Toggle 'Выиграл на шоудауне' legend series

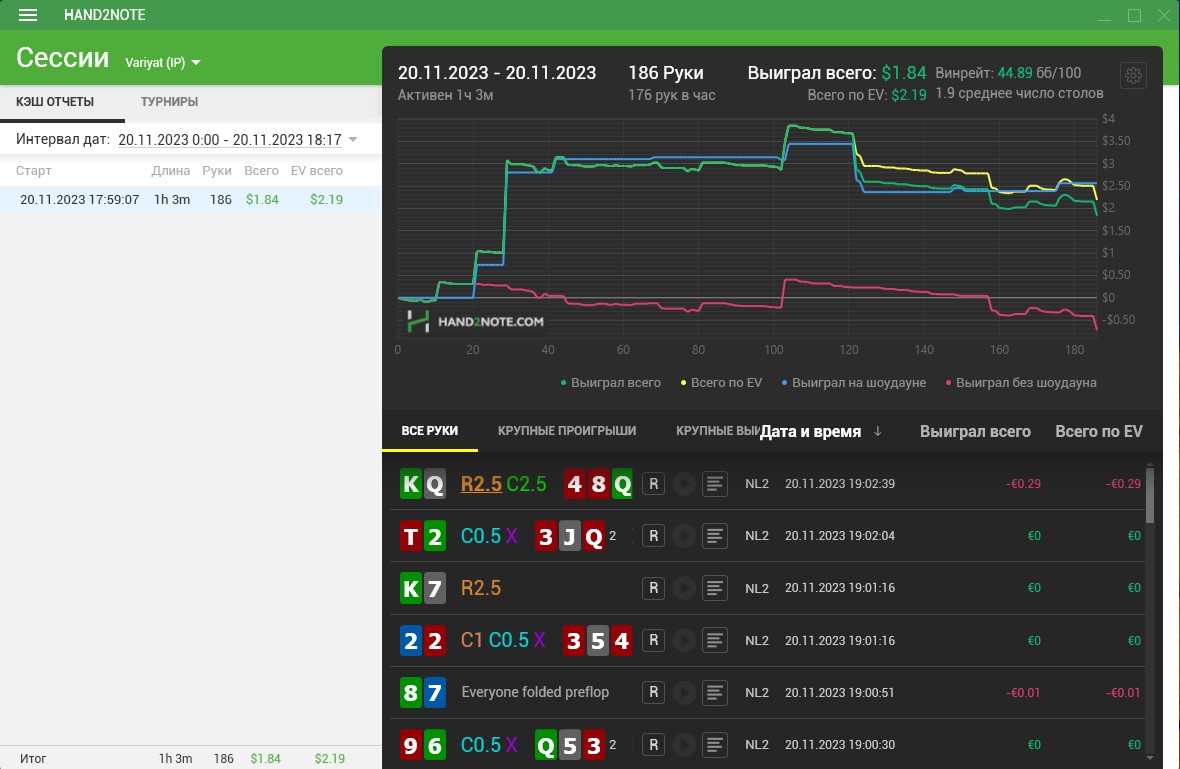tap(853, 383)
